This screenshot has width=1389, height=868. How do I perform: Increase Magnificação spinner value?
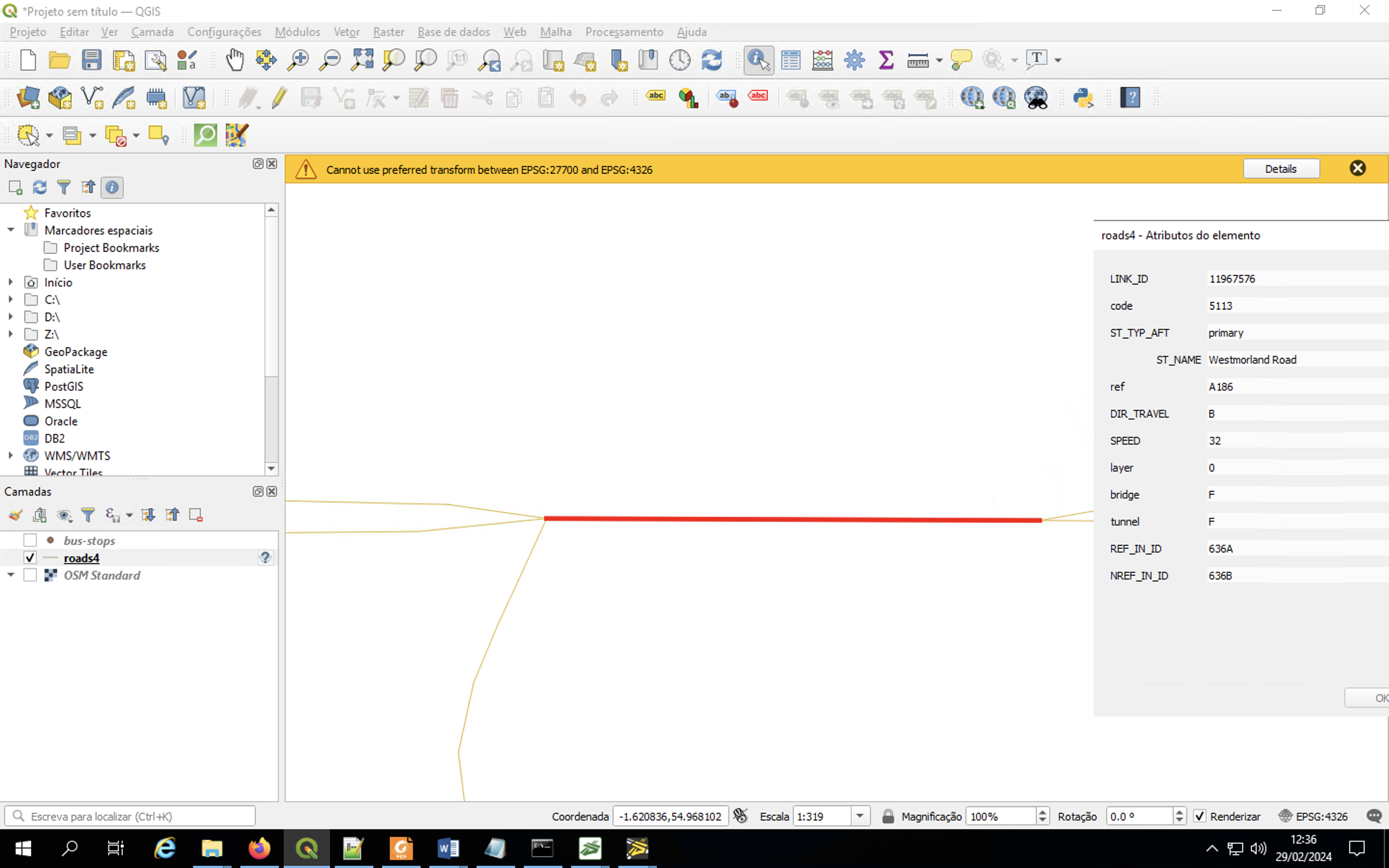[1042, 812]
